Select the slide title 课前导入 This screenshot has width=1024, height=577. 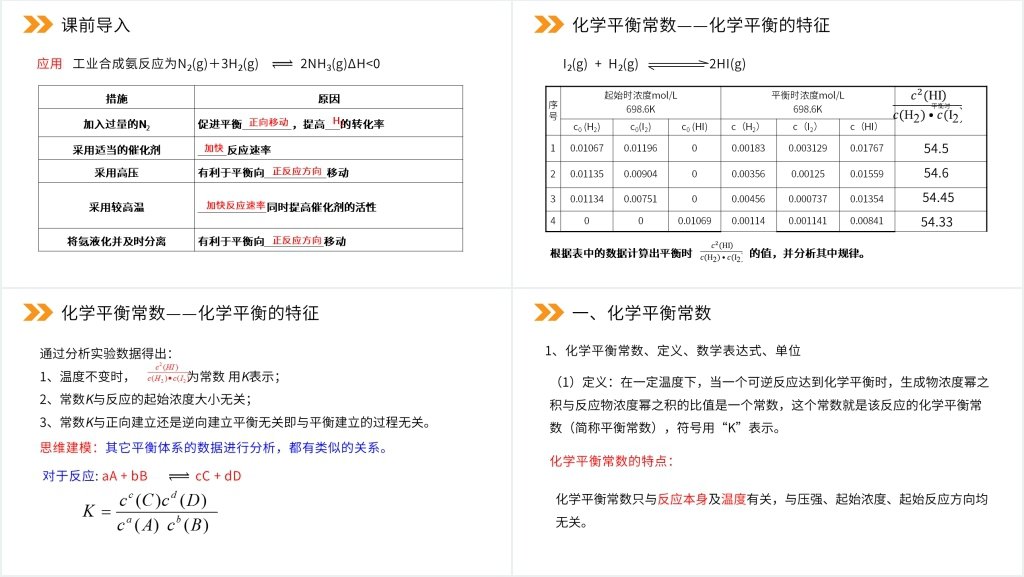(96, 25)
